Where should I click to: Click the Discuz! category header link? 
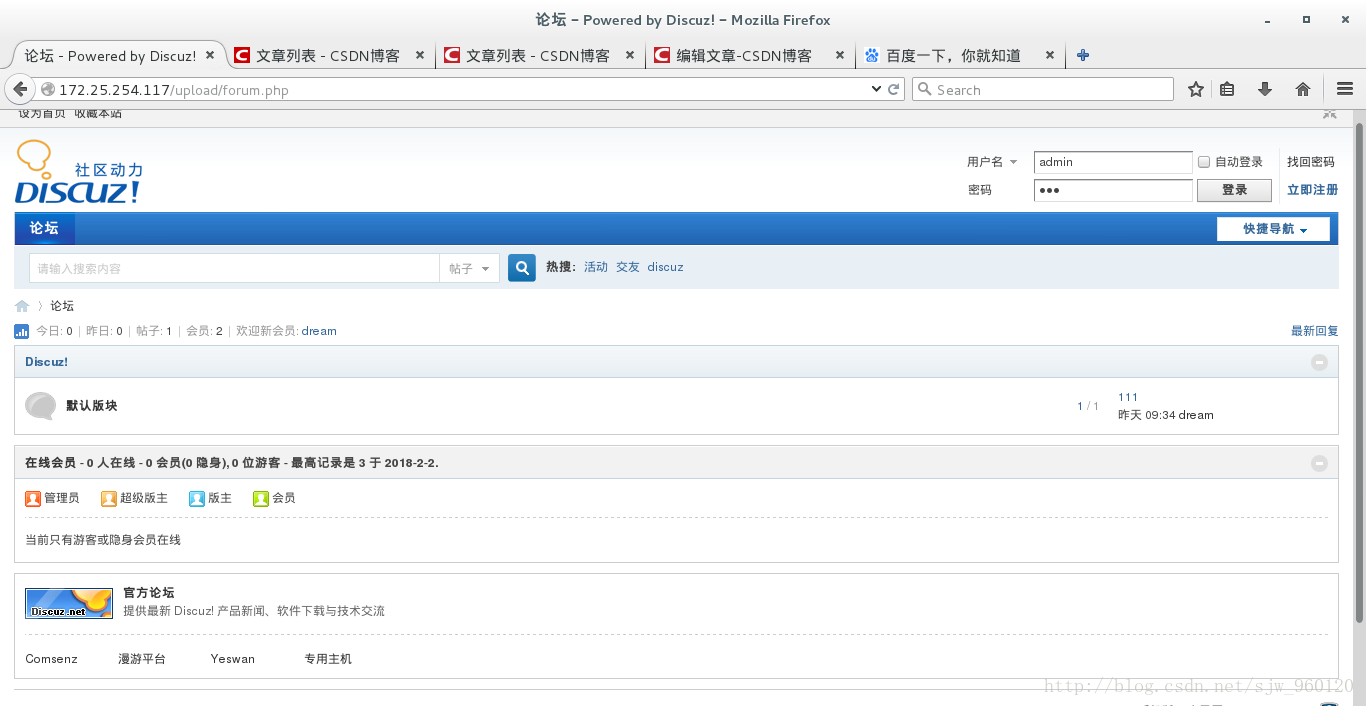(x=46, y=362)
